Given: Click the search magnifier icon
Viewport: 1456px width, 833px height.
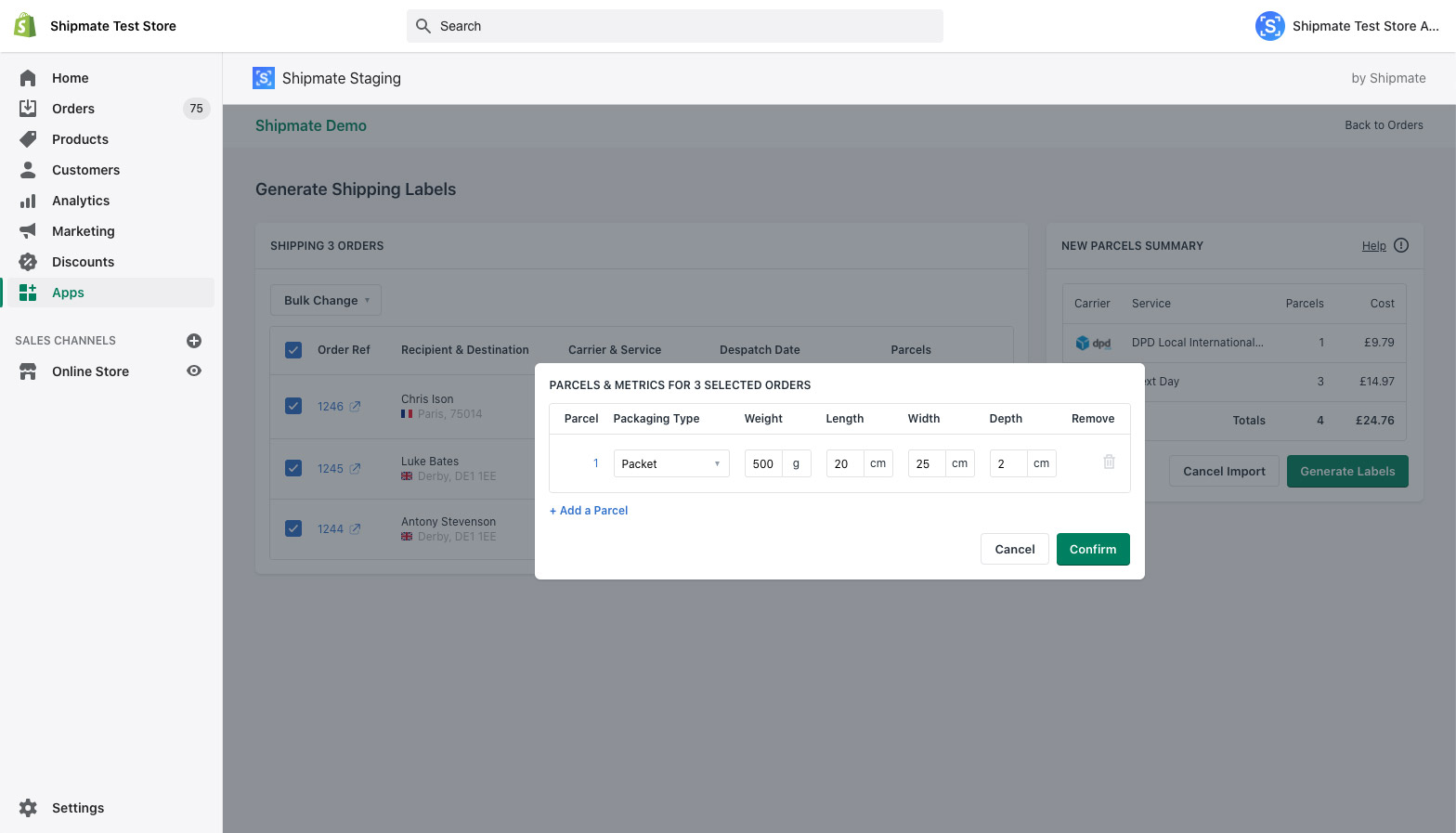Looking at the screenshot, I should click(423, 26).
